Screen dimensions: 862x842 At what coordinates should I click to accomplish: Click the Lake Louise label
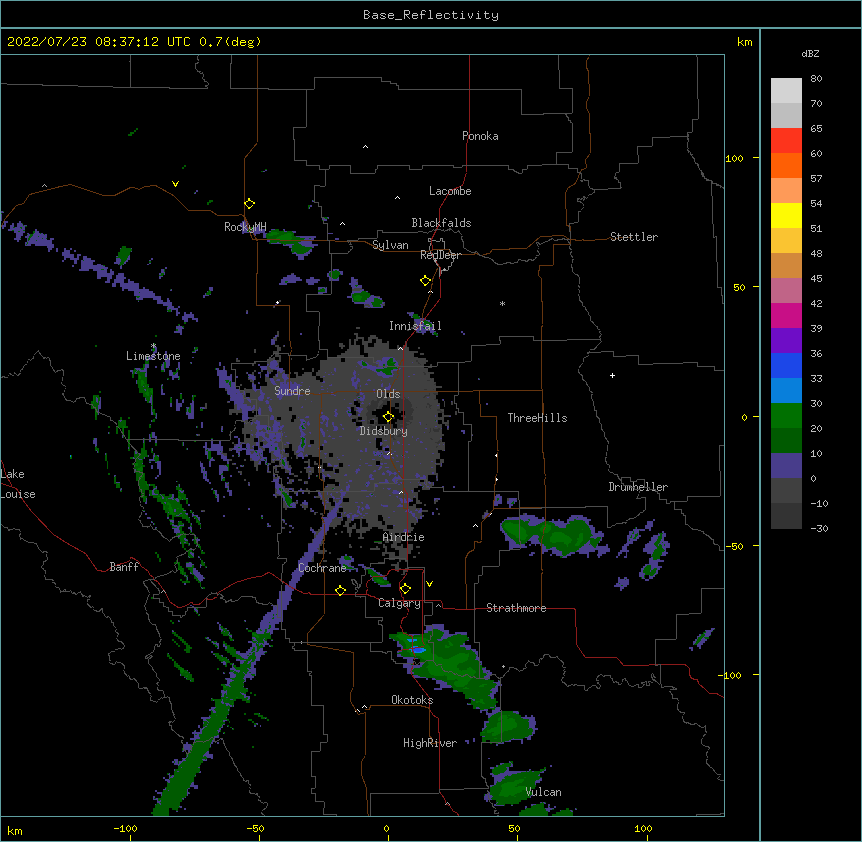point(18,484)
